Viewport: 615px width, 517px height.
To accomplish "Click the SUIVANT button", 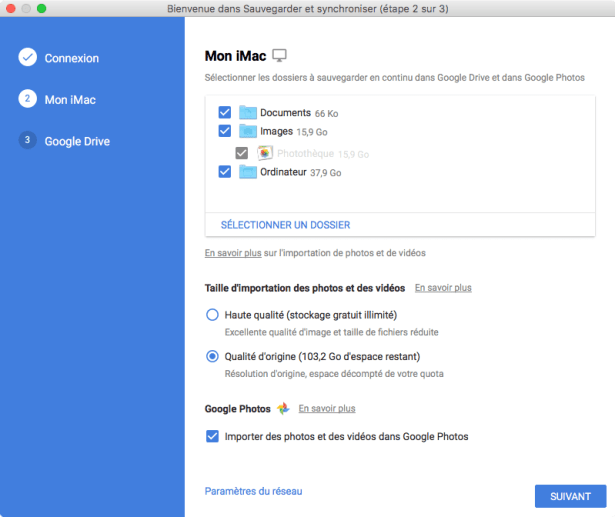I will click(x=570, y=496).
